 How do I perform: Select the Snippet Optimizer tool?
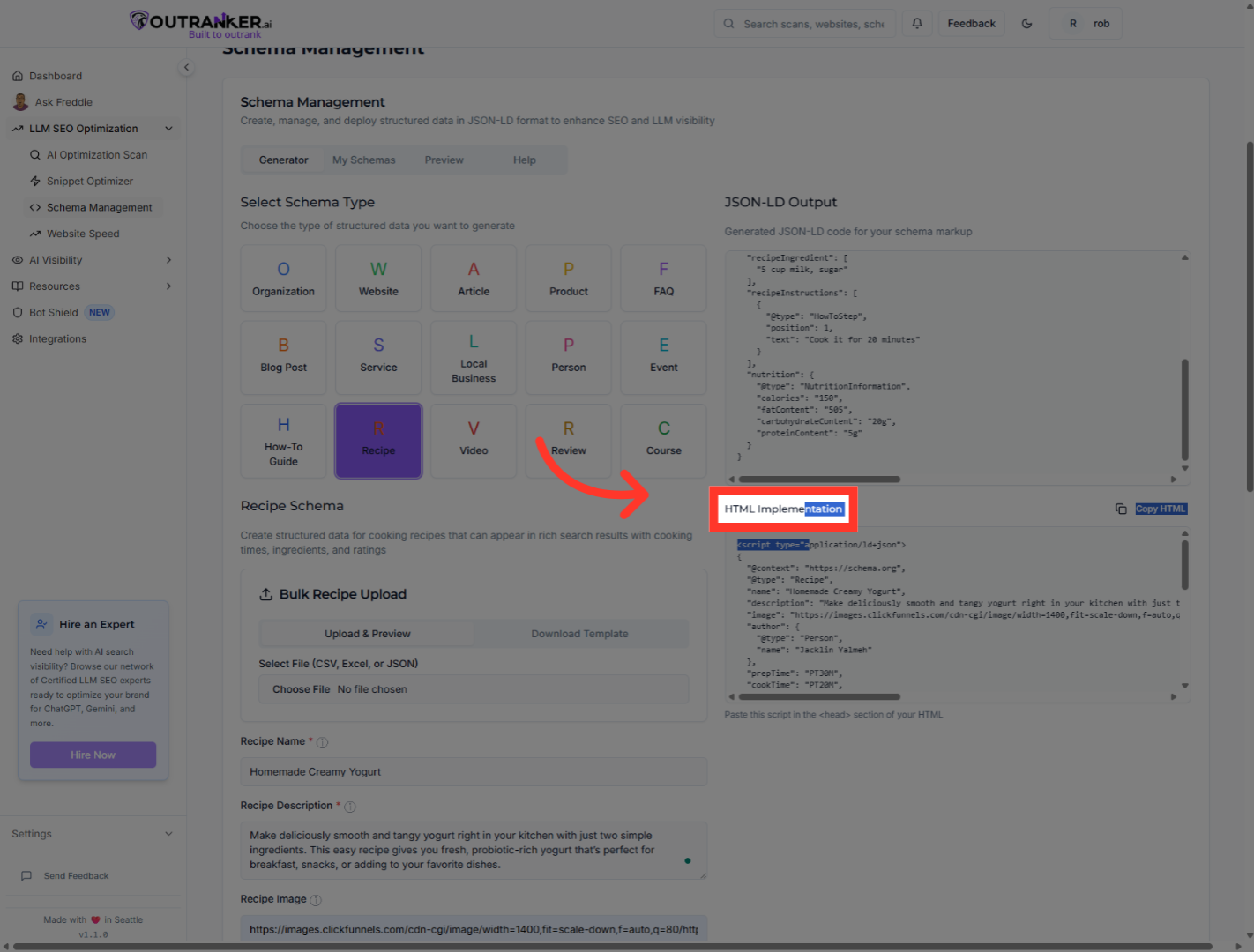point(90,181)
